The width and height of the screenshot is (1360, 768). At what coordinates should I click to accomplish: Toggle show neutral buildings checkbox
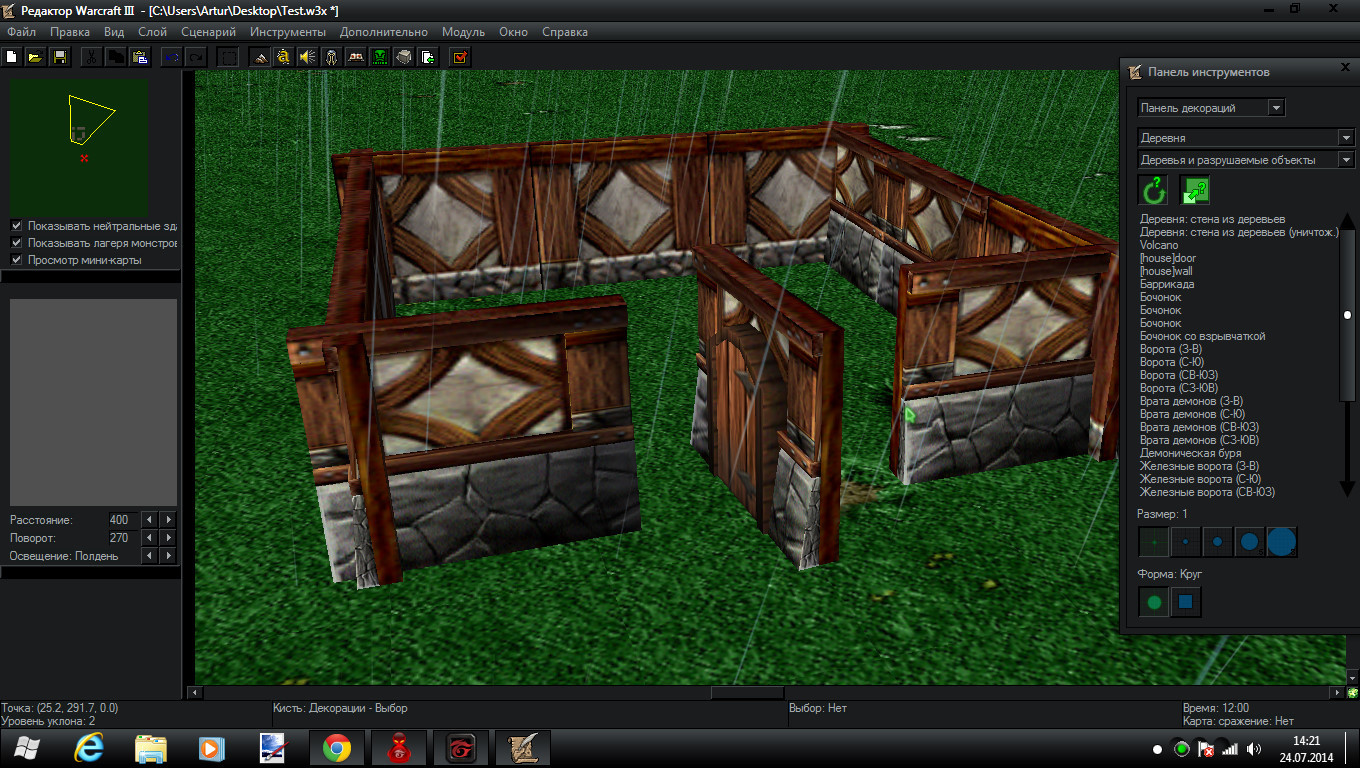[x=16, y=226]
